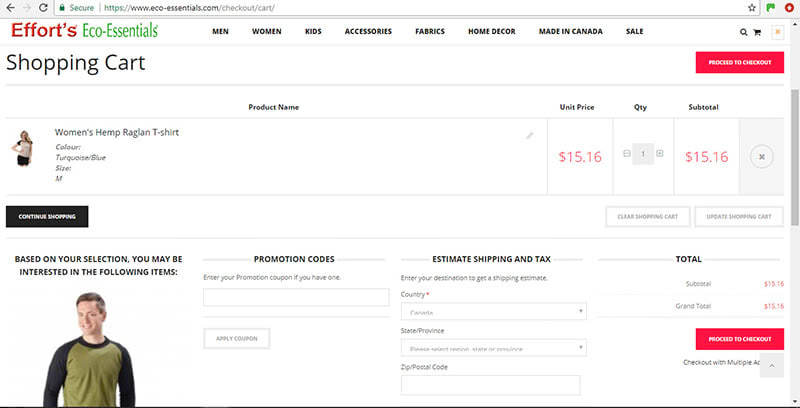The image size is (800, 408).
Task: Reload the page in the browser
Action: 44,7
